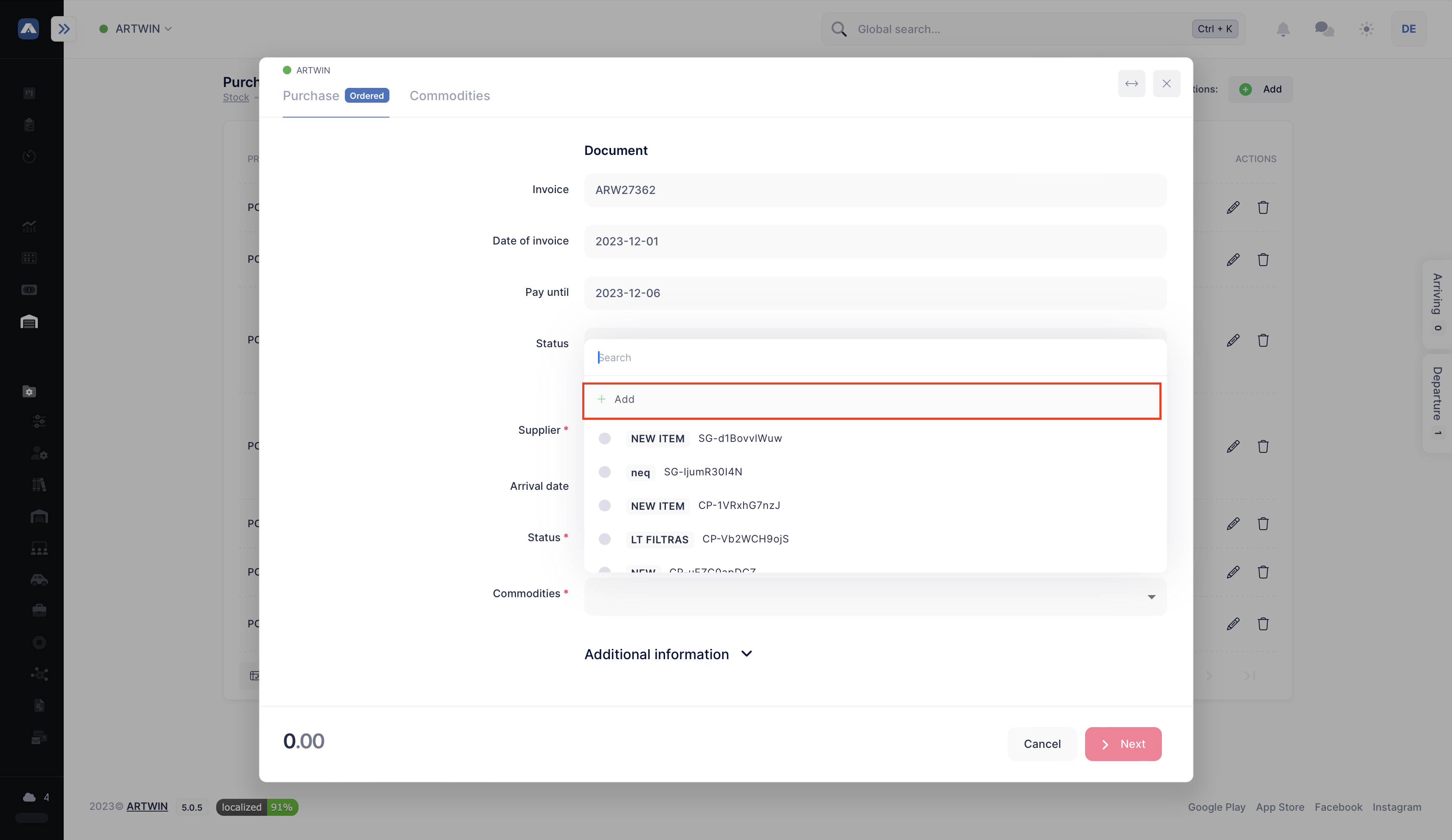Click the Cancel button

pos(1042,744)
